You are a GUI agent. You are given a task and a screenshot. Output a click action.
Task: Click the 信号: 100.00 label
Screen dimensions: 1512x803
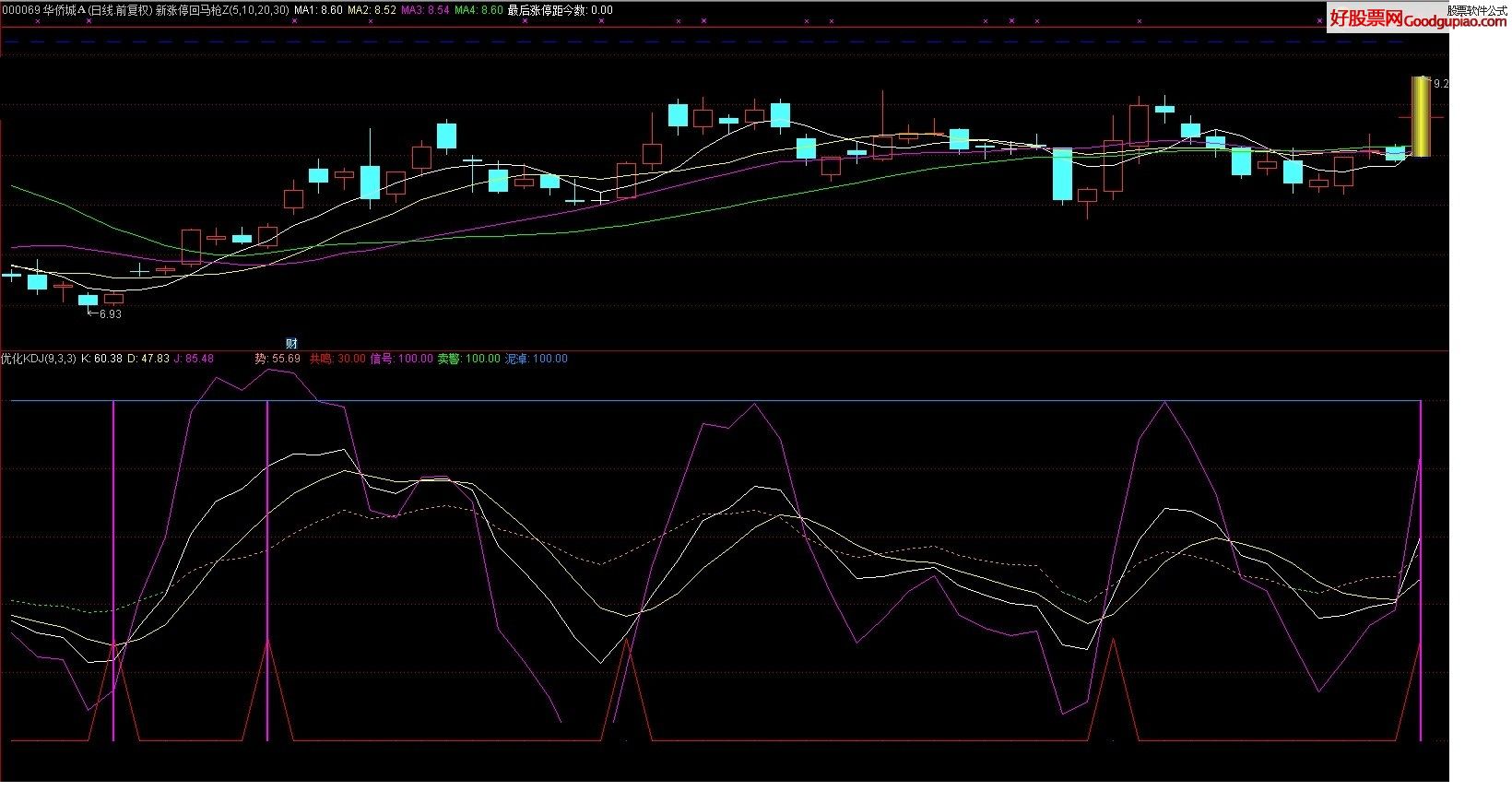401,359
